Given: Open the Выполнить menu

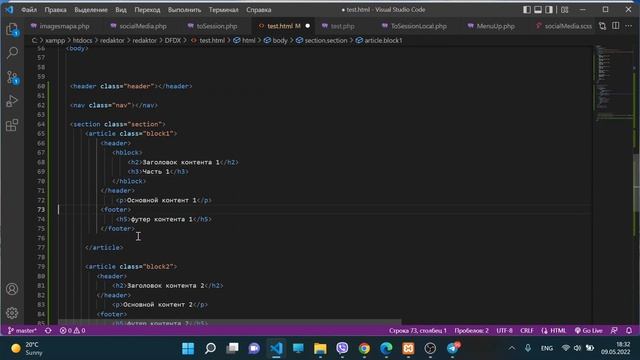Looking at the screenshot, I should [x=184, y=10].
